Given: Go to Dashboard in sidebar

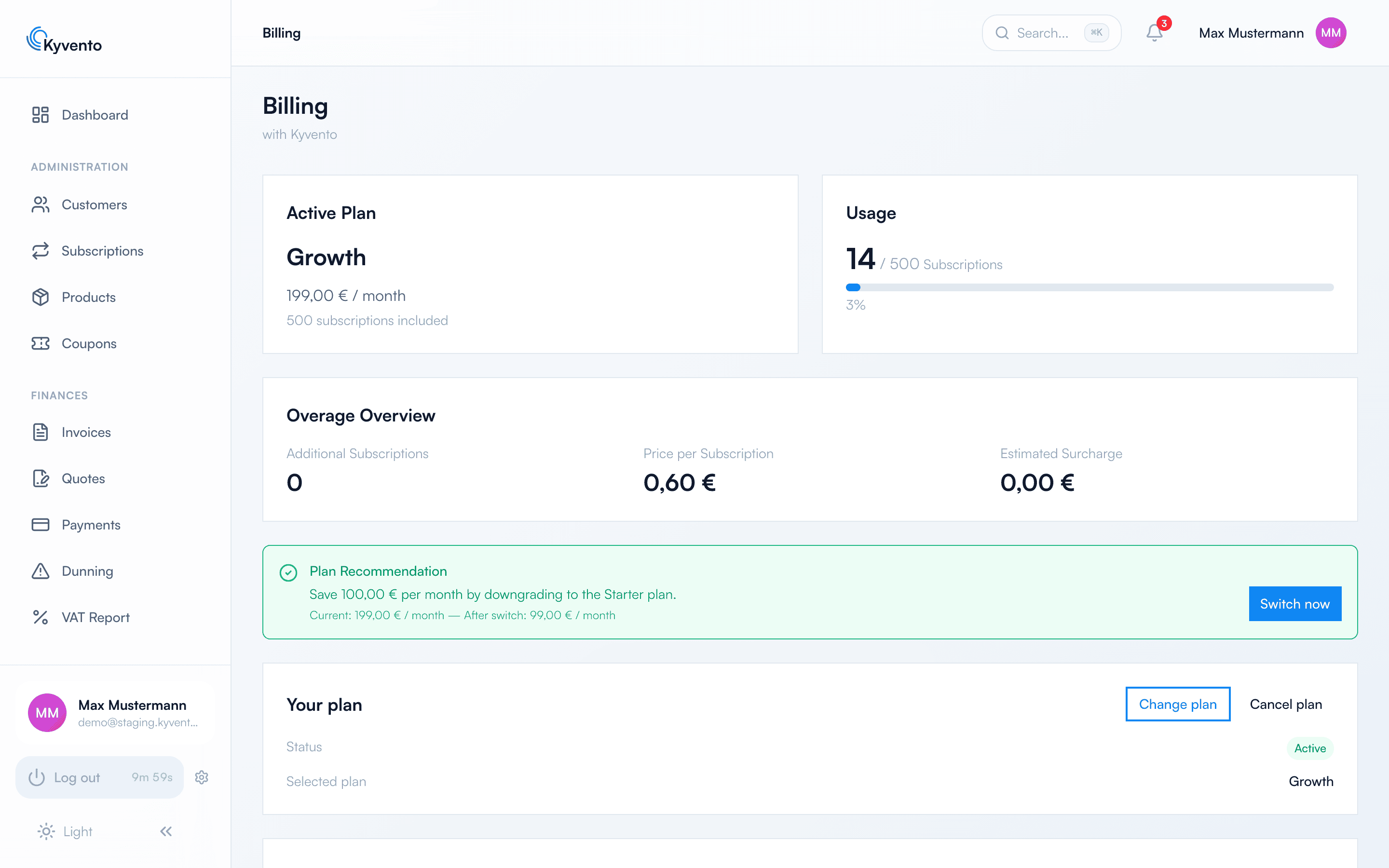Looking at the screenshot, I should pyautogui.click(x=95, y=115).
